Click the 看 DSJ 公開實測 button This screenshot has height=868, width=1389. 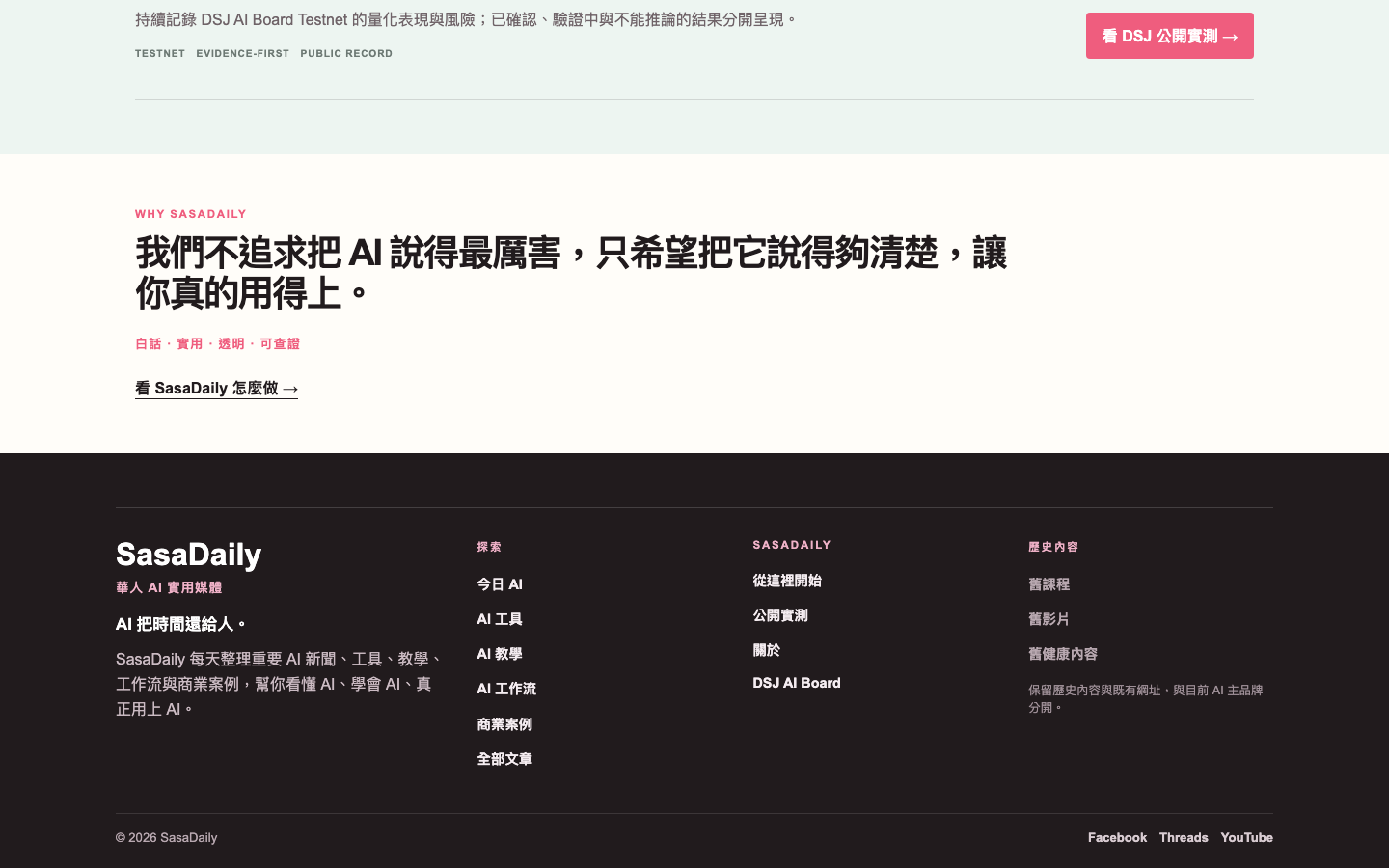pyautogui.click(x=1170, y=36)
